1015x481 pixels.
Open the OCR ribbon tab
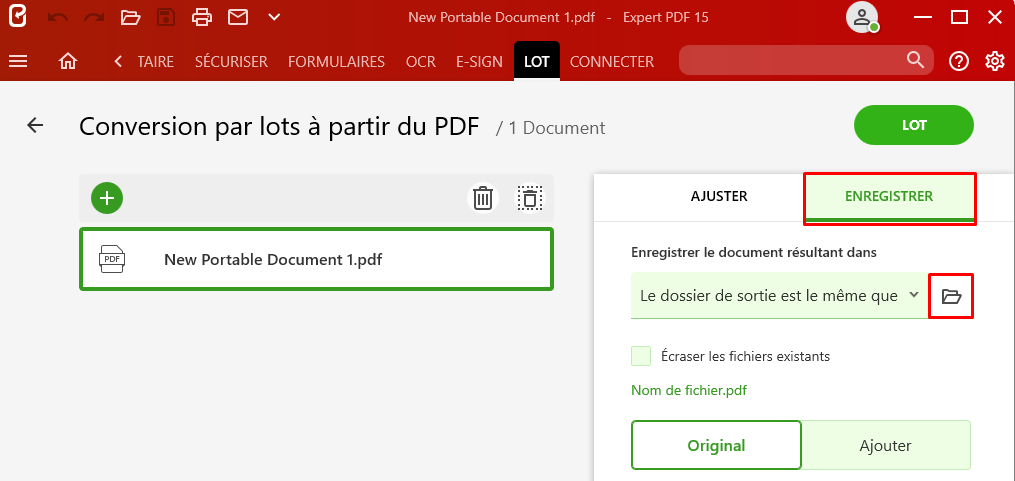(421, 62)
